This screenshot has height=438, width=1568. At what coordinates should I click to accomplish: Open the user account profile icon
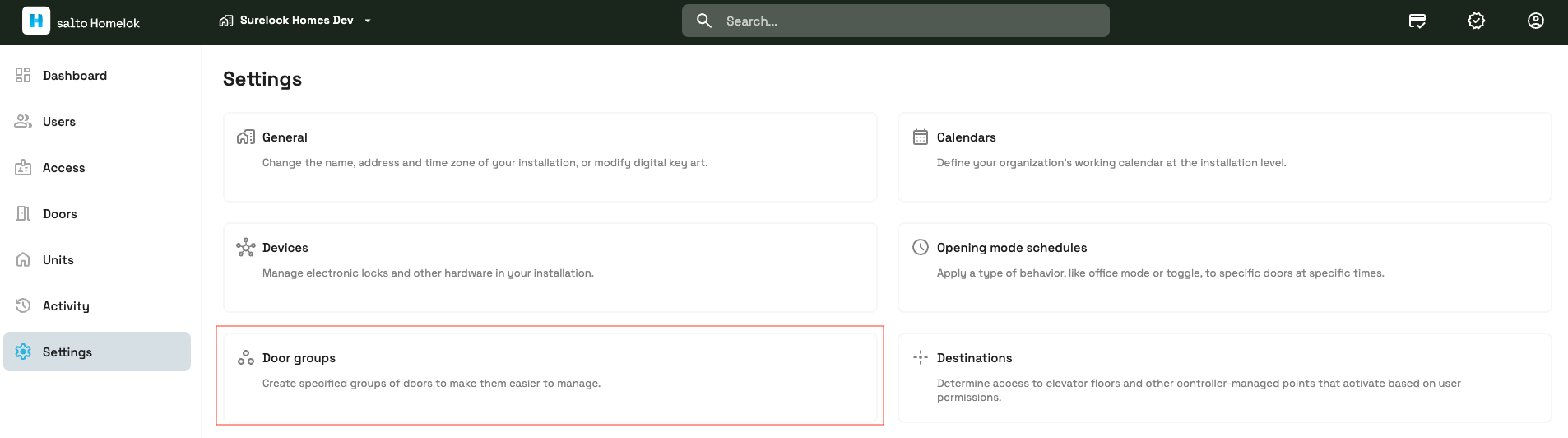[1536, 21]
